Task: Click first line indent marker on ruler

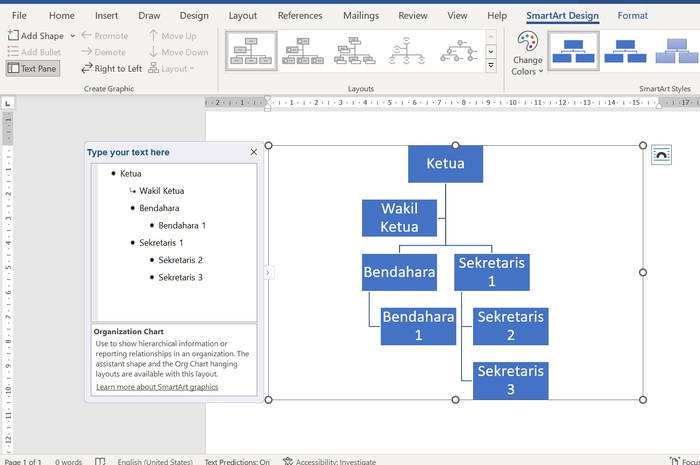Action: [x=267, y=100]
